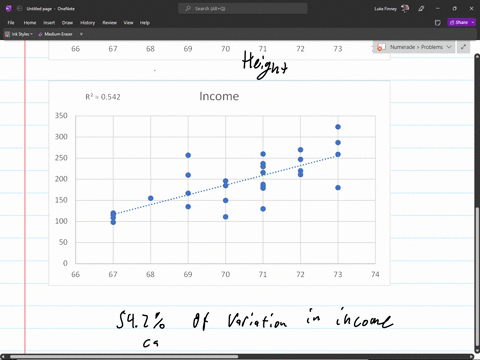Click the handwritten 54.2% note
This screenshot has height=360, width=480.
(x=141, y=320)
